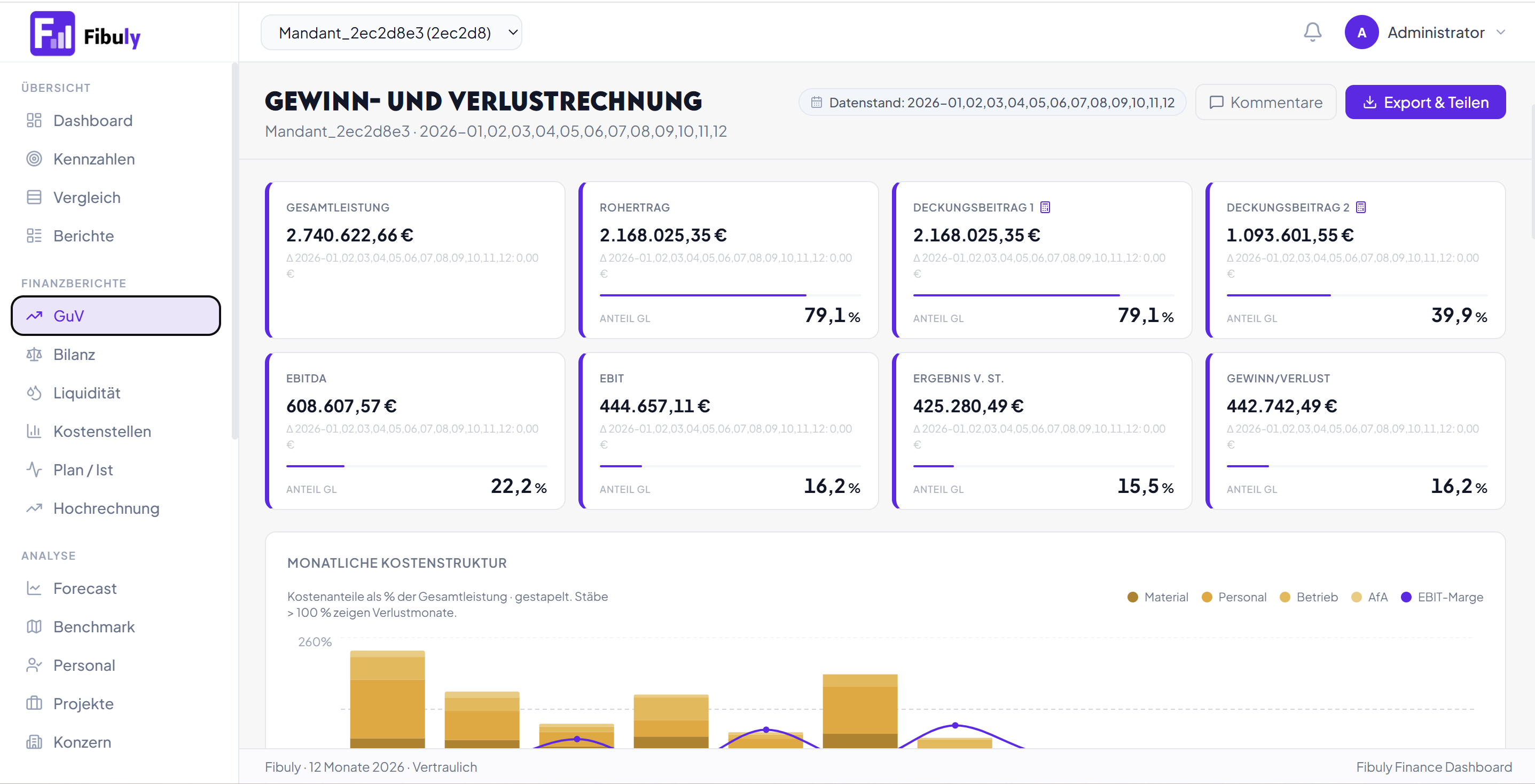Click the calendar icon beside Datenstand

(x=816, y=103)
